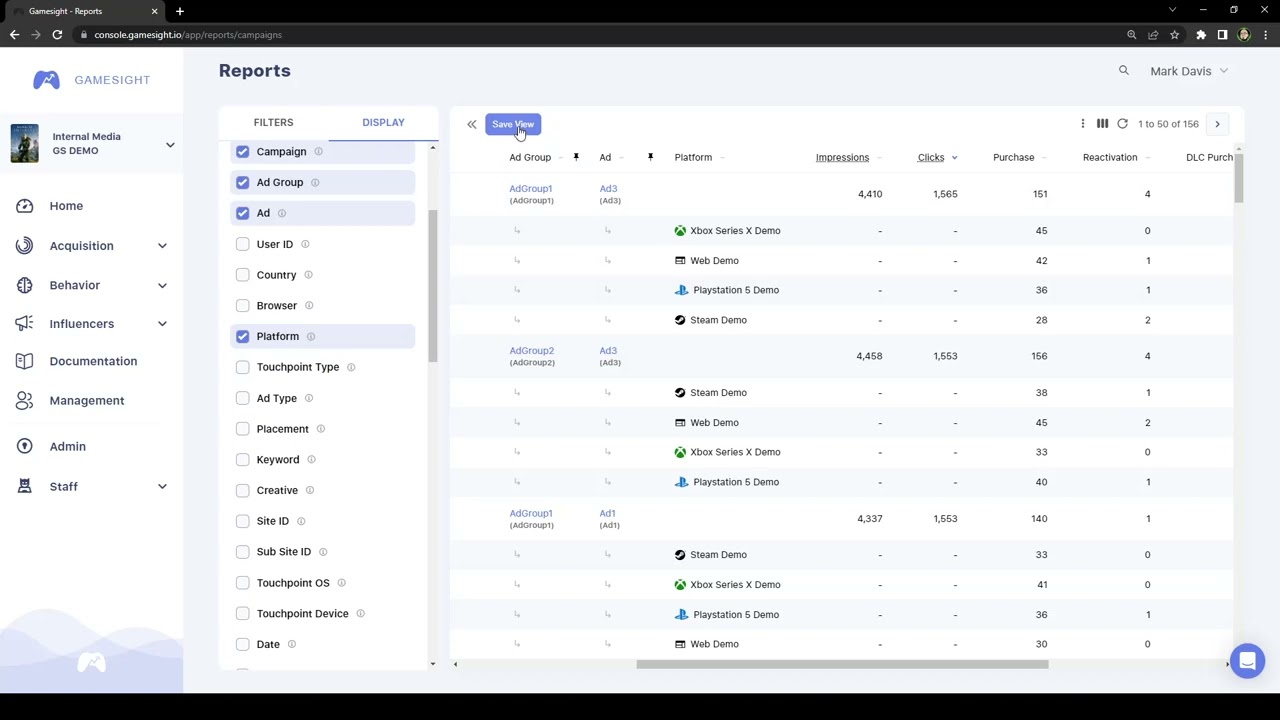
Task: Open the column chooser icon
Action: pos(1102,124)
